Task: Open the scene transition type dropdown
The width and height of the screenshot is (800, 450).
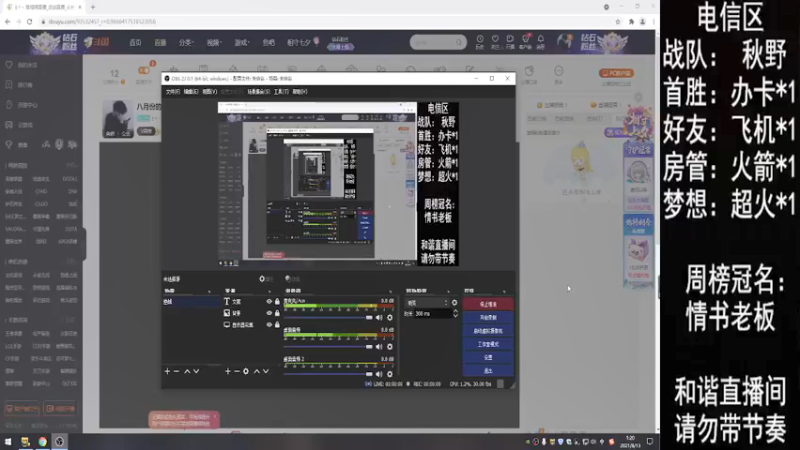Action: (x=427, y=303)
